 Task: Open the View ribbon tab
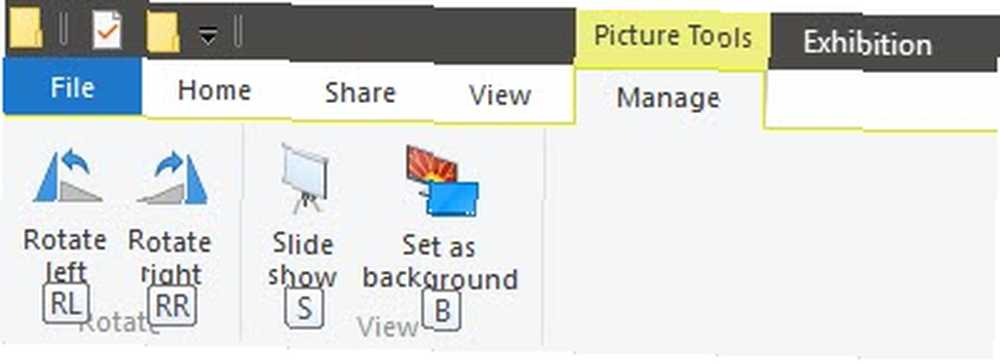[x=500, y=95]
